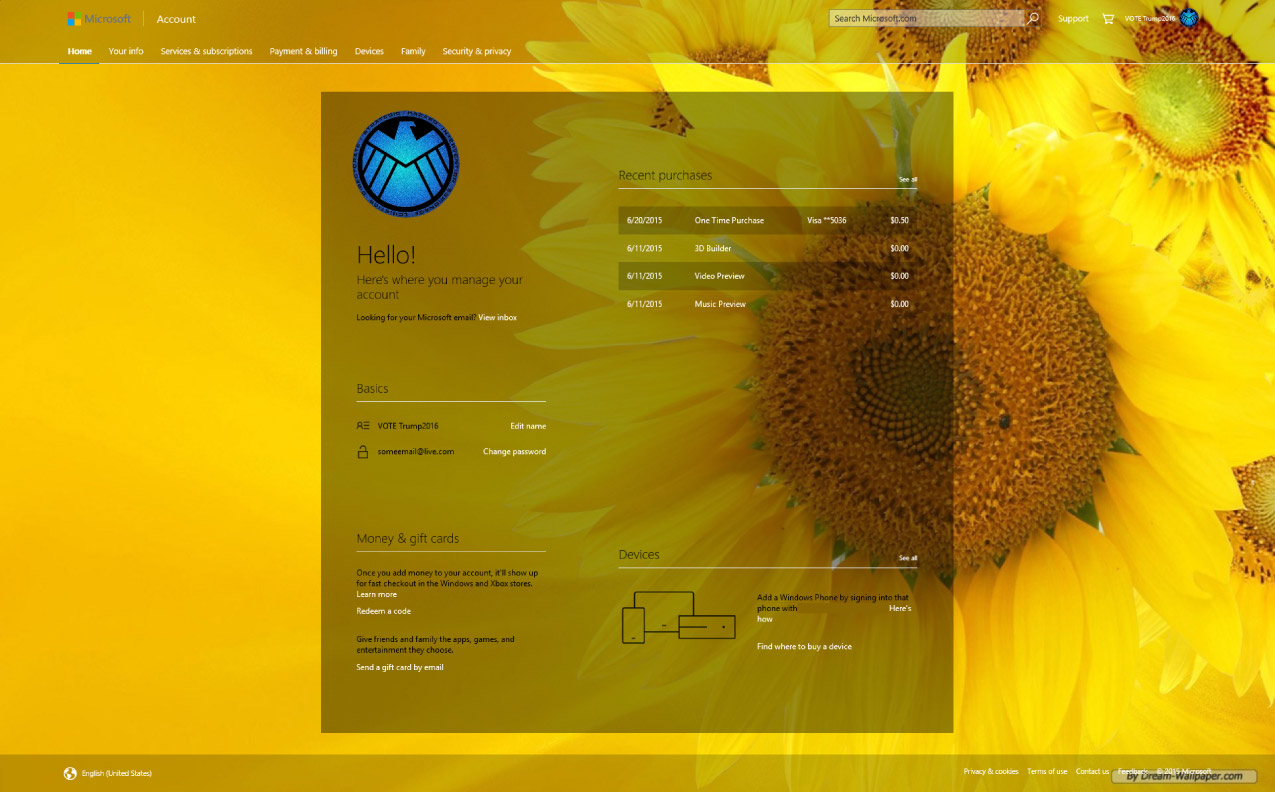Click the devices illustration in Devices section
This screenshot has width=1275, height=792.
coord(678,617)
